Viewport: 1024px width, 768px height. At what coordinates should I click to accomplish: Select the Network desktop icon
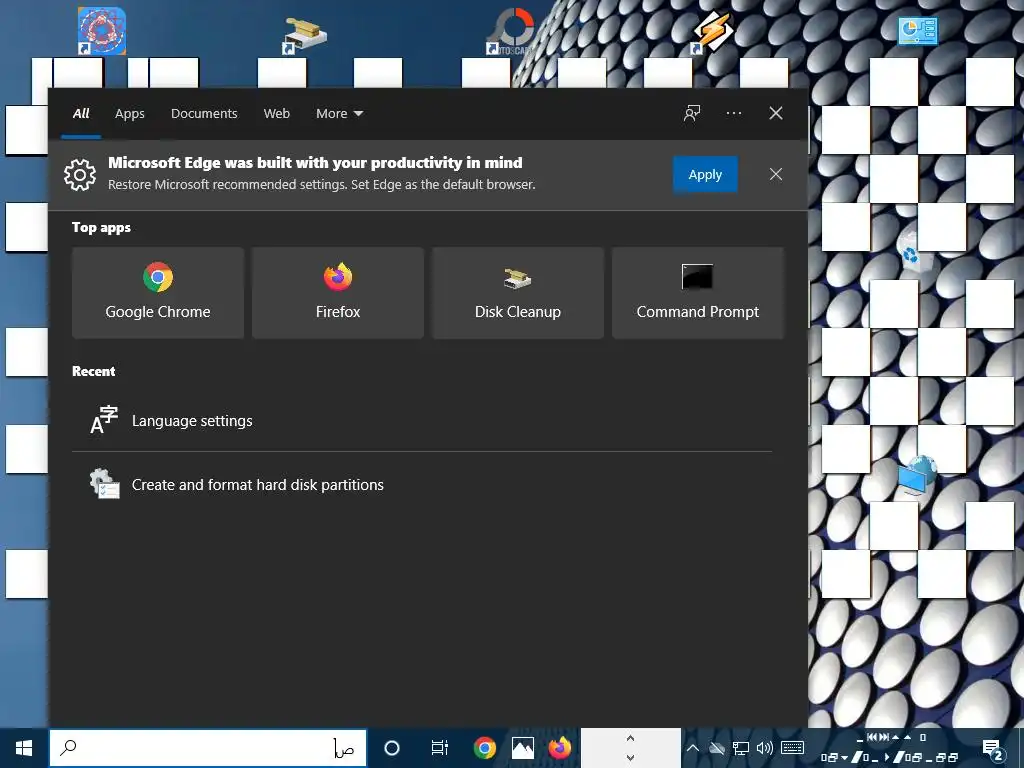(x=917, y=477)
